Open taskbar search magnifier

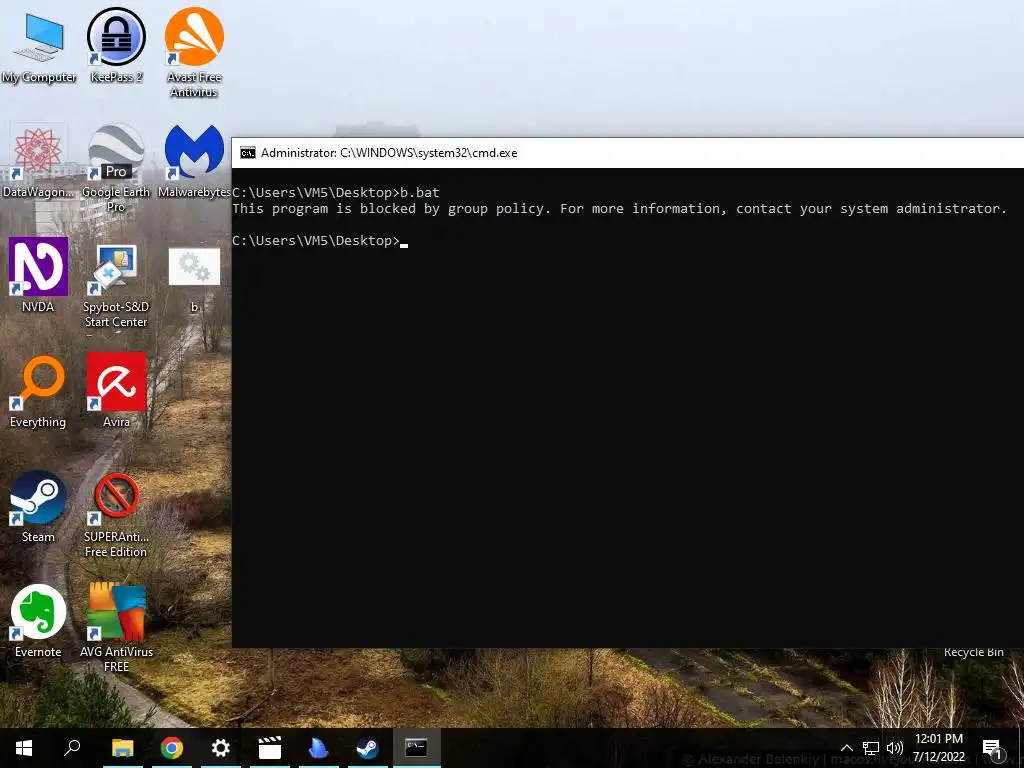[x=72, y=748]
